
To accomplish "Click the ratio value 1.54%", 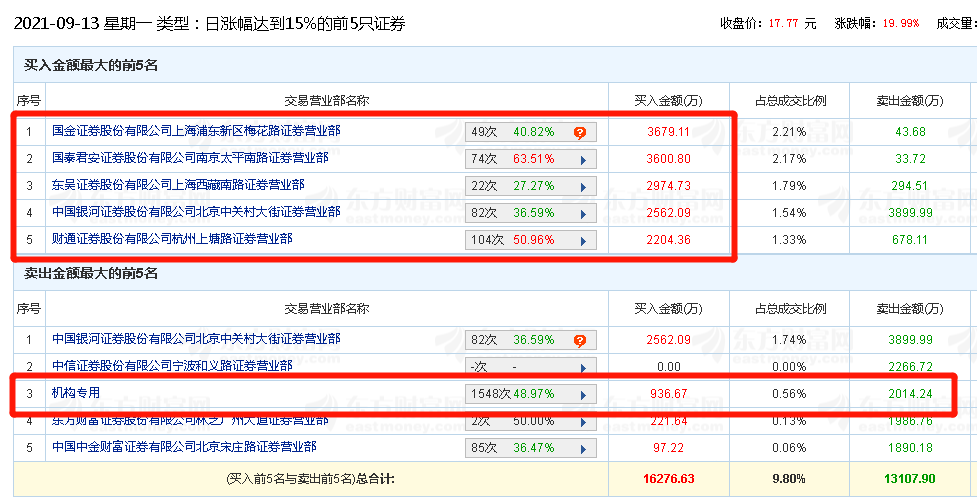I will tap(789, 213).
